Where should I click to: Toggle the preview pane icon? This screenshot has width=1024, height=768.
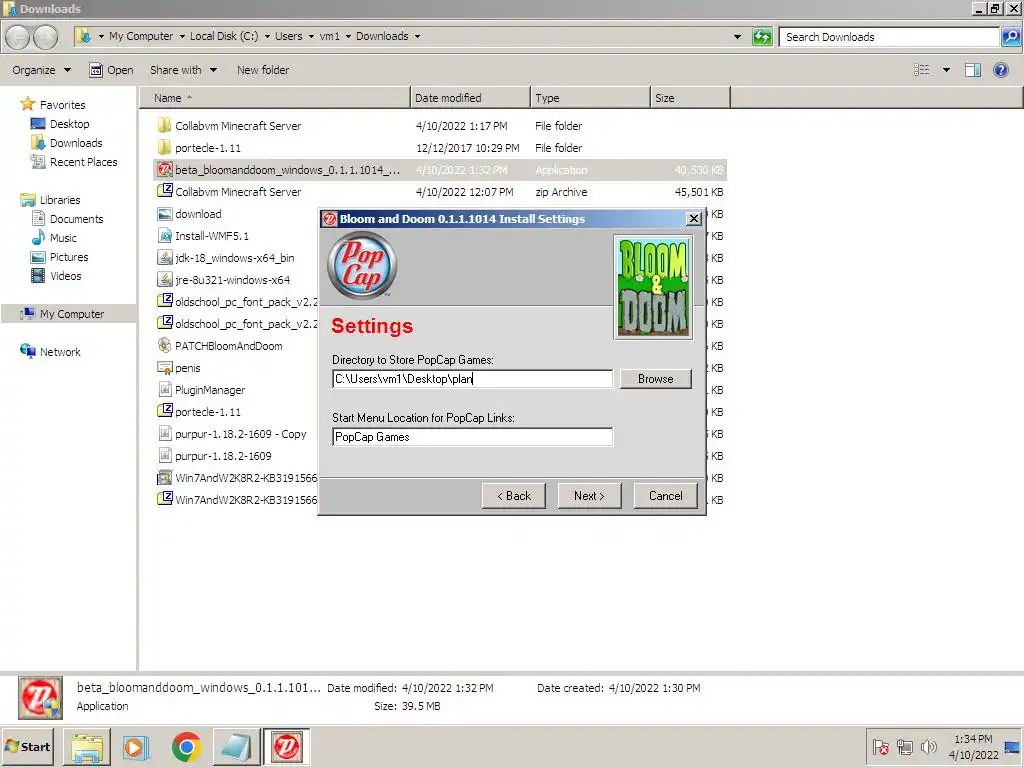pos(973,70)
